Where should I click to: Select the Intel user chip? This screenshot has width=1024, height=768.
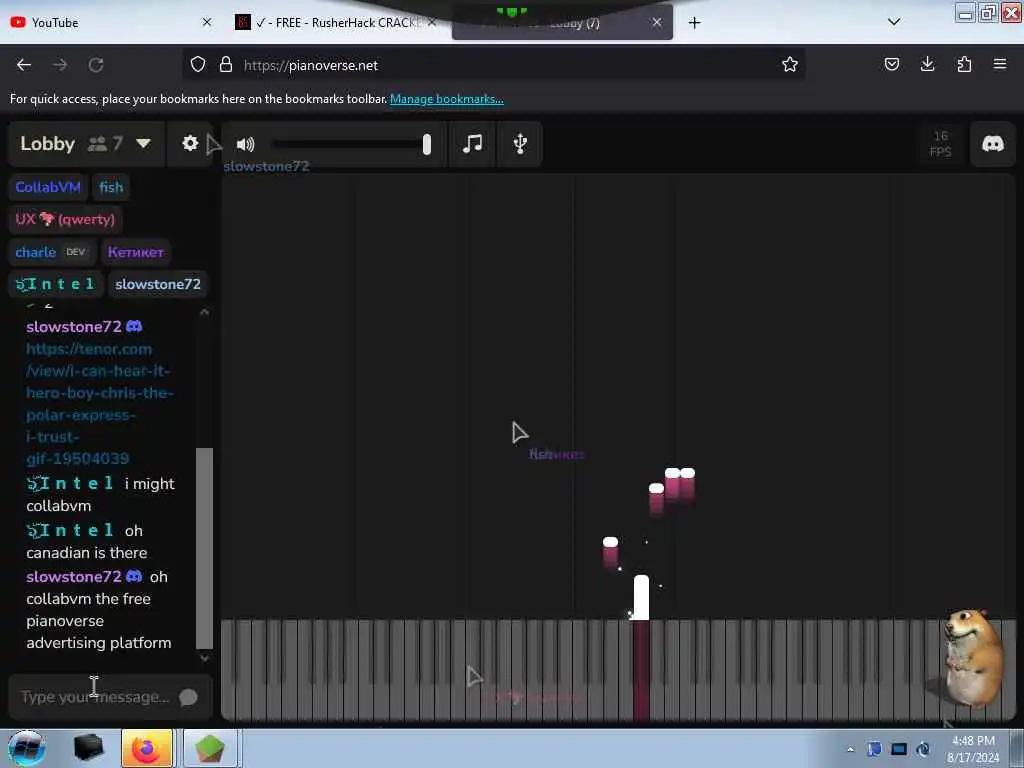56,284
